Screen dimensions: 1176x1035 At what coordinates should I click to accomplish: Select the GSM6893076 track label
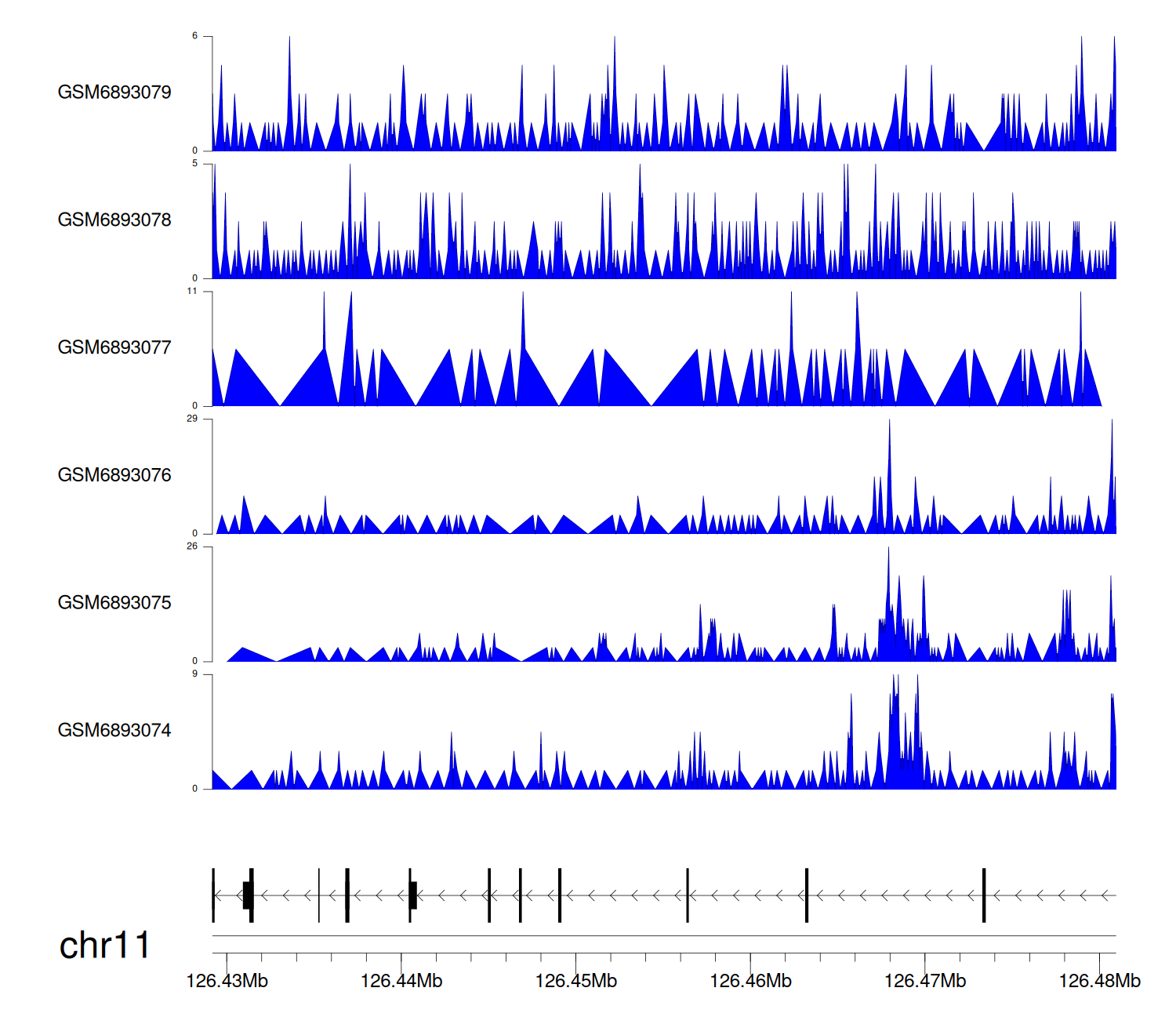(114, 476)
